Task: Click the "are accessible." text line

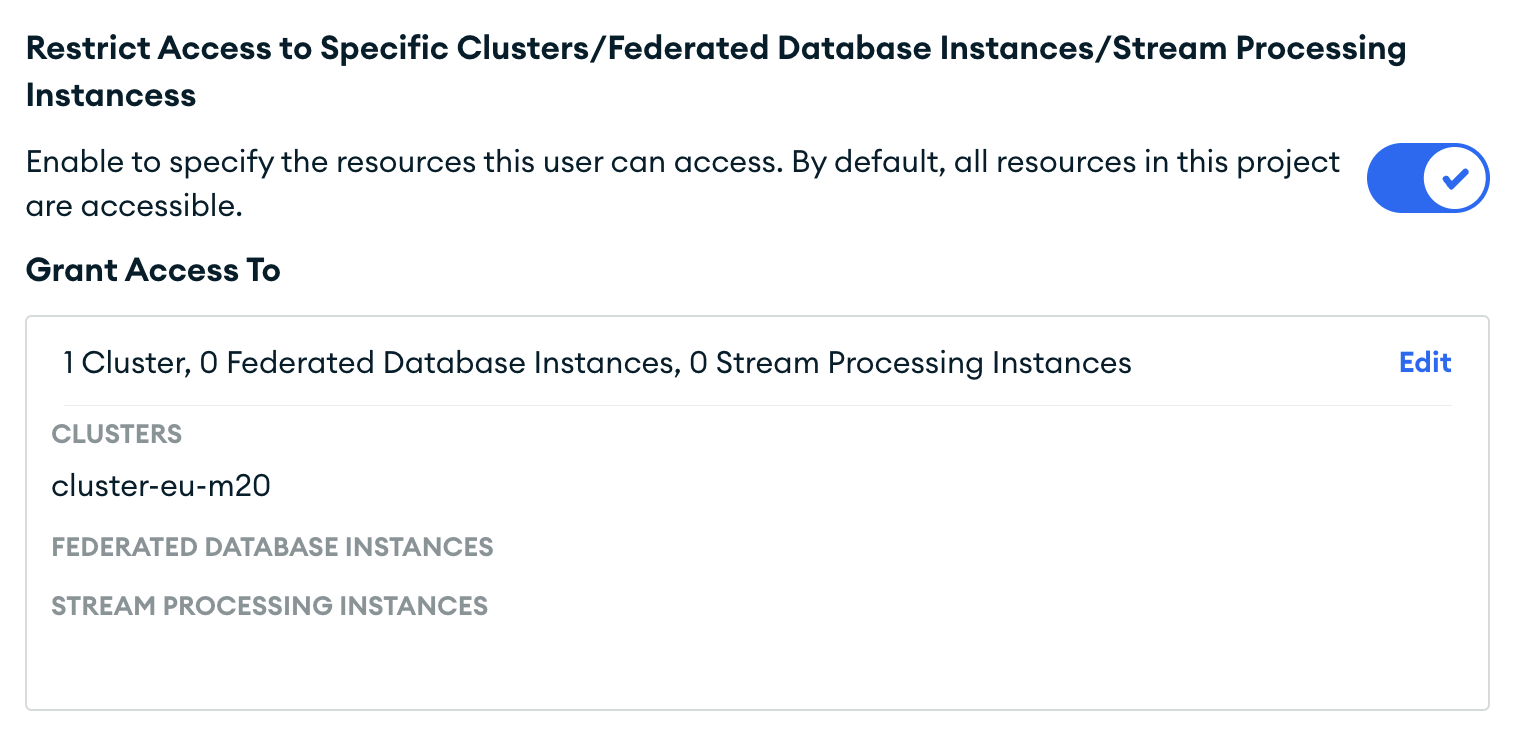Action: (x=134, y=207)
